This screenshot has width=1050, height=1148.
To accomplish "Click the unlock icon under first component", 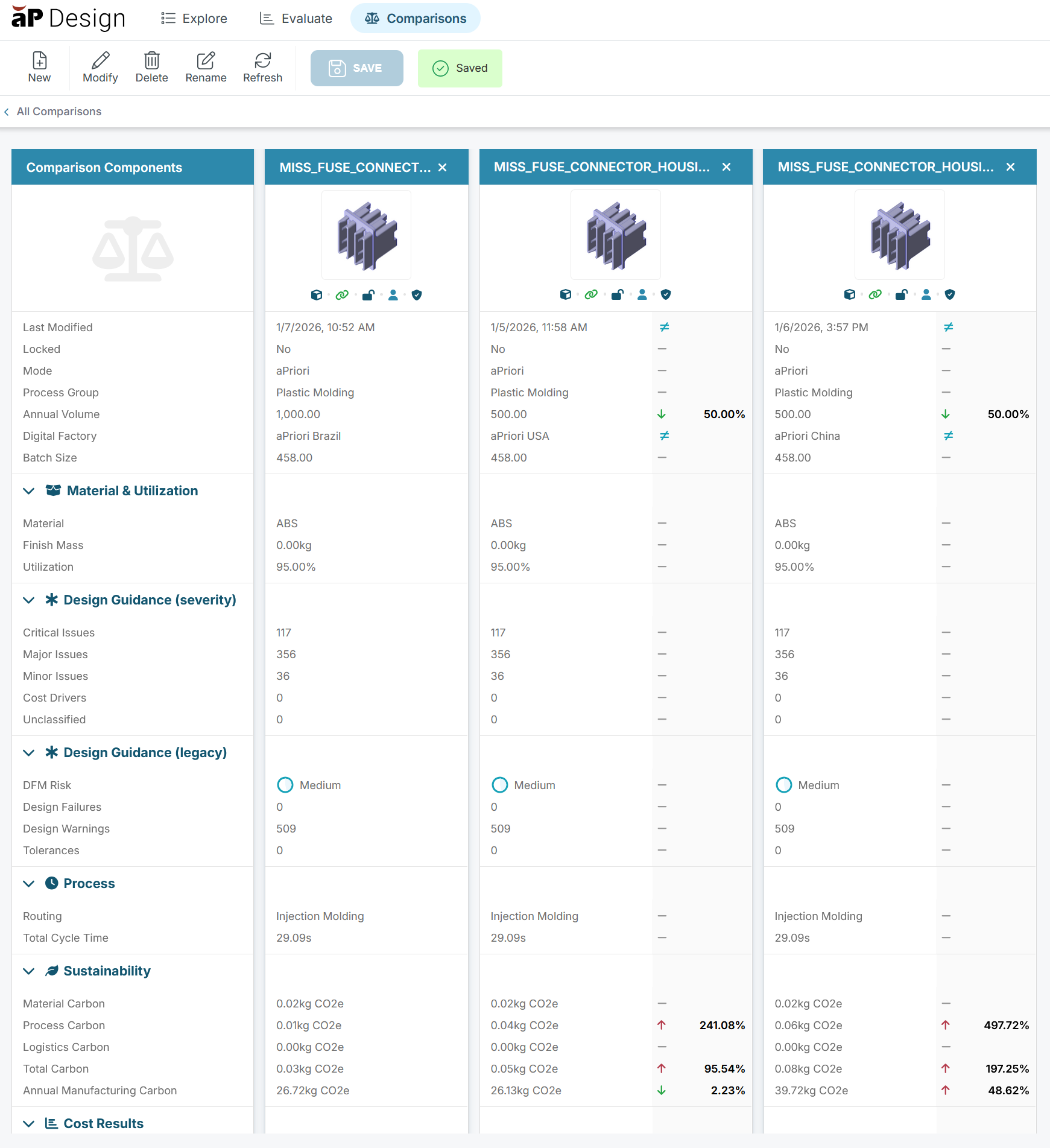I will click(368, 295).
